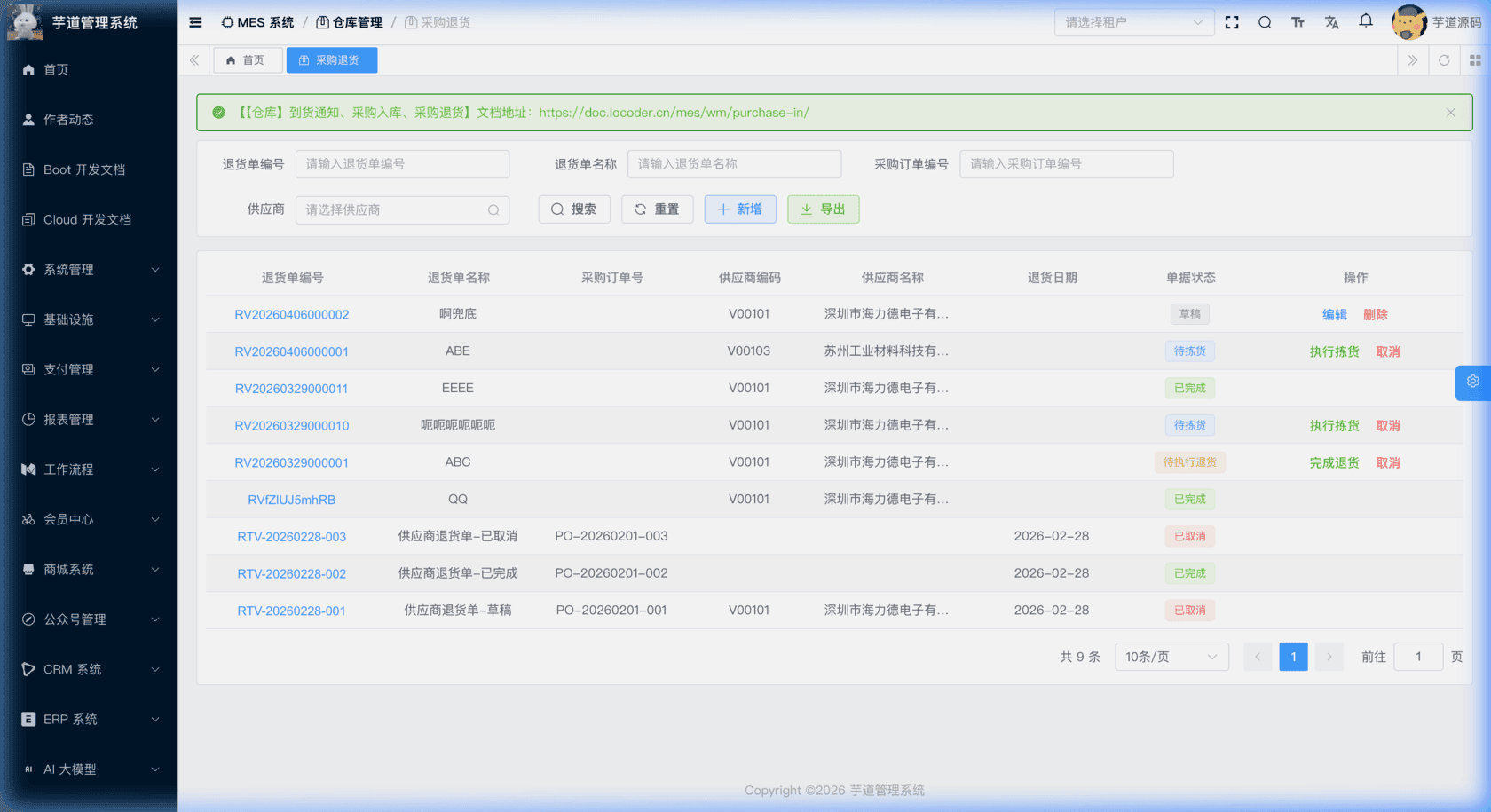Click the font size (Tt) icon
The height and width of the screenshot is (812, 1491).
1298,22
